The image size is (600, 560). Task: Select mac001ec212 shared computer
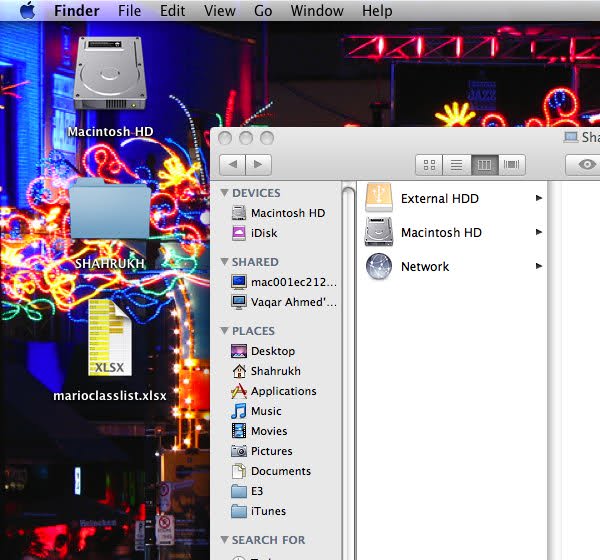(284, 282)
